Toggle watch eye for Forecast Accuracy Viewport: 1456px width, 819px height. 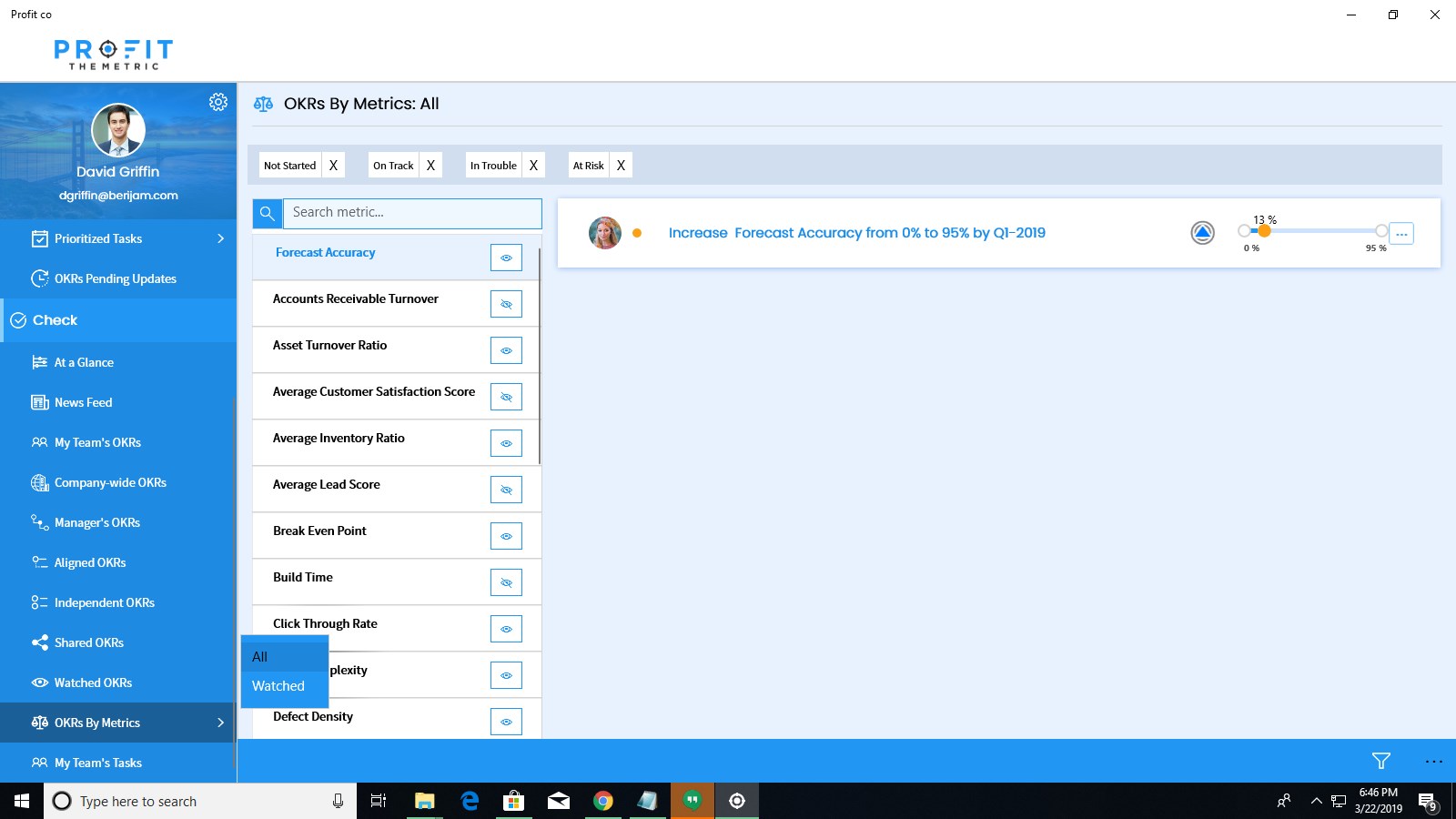[506, 258]
